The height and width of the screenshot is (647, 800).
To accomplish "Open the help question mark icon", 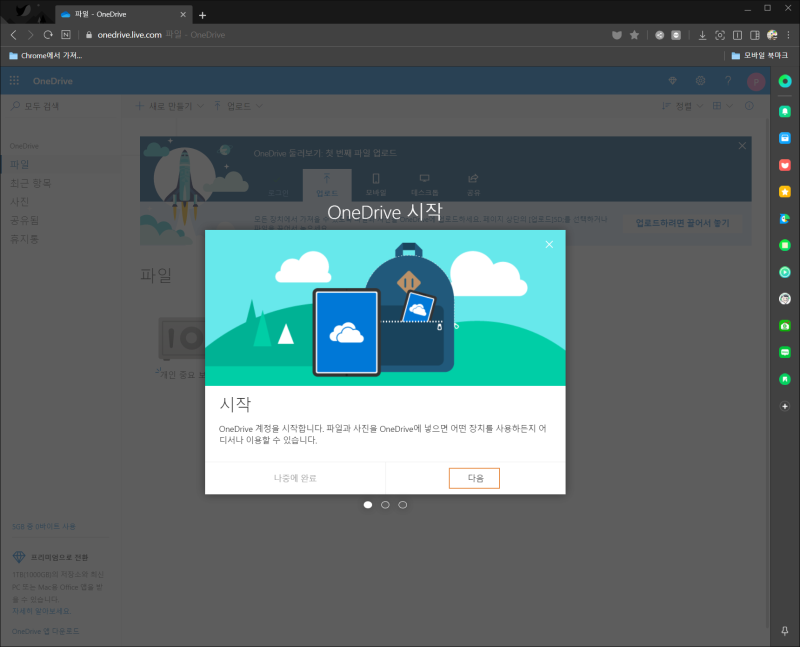I will pyautogui.click(x=728, y=81).
